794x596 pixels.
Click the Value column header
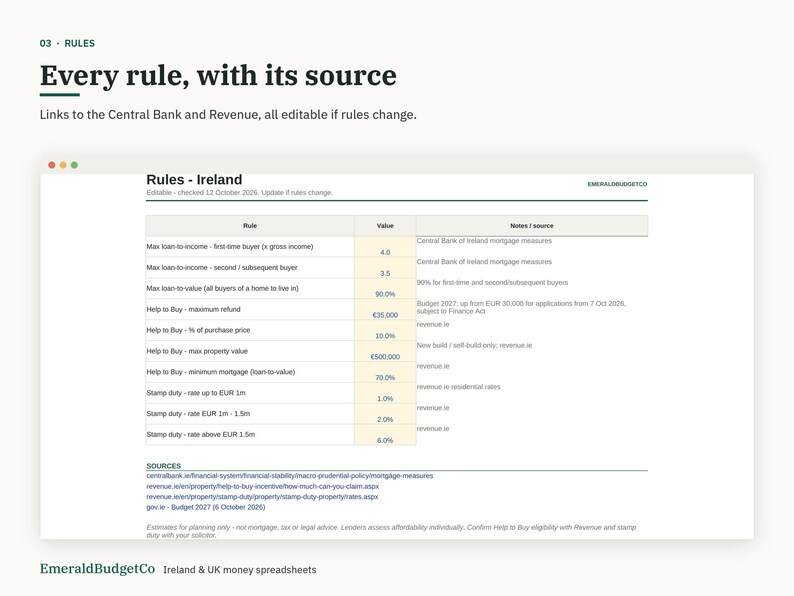[385, 226]
